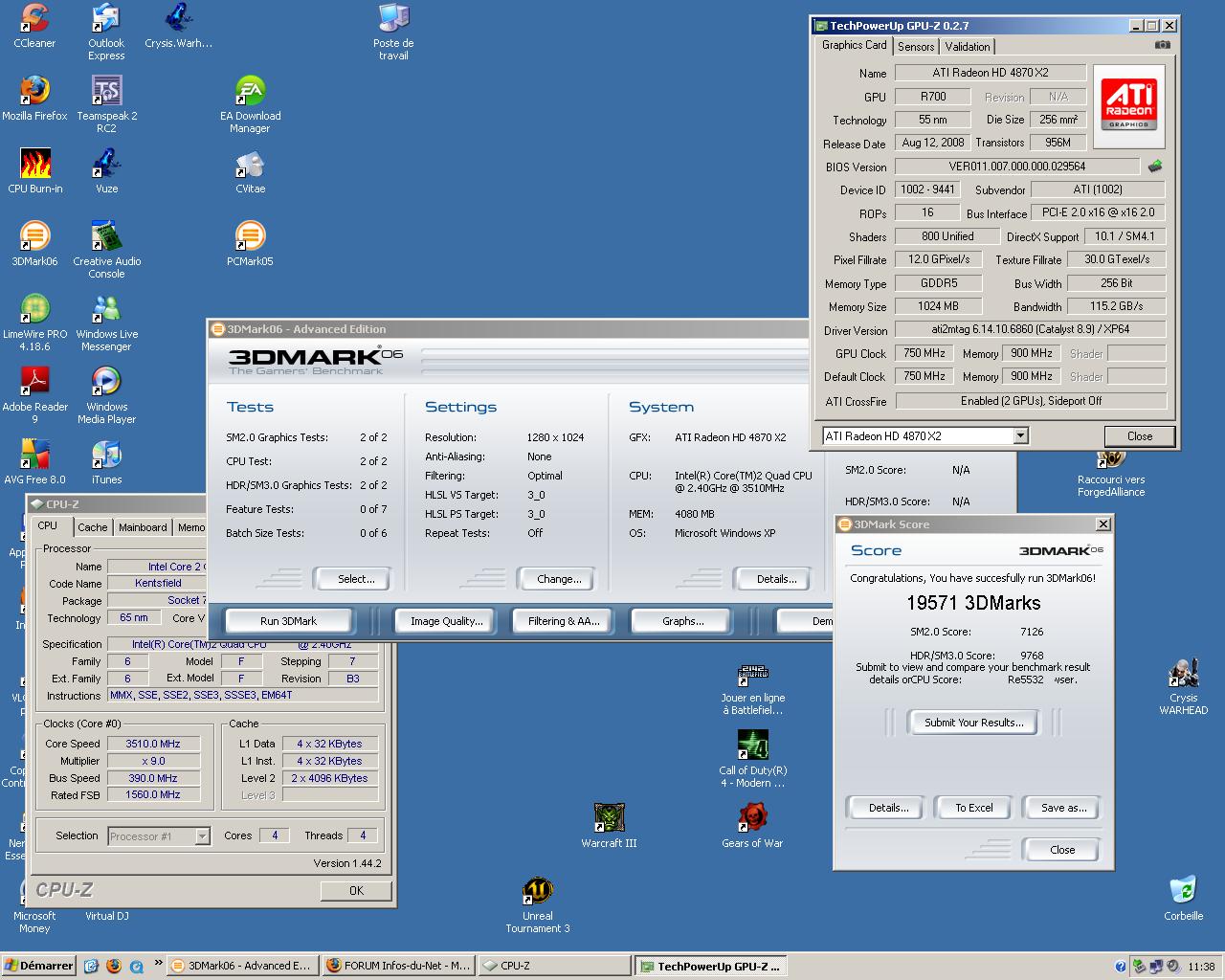Switch to FORUM Infos-du-Net taskbar item
Image resolution: width=1225 pixels, height=980 pixels.
tap(398, 966)
